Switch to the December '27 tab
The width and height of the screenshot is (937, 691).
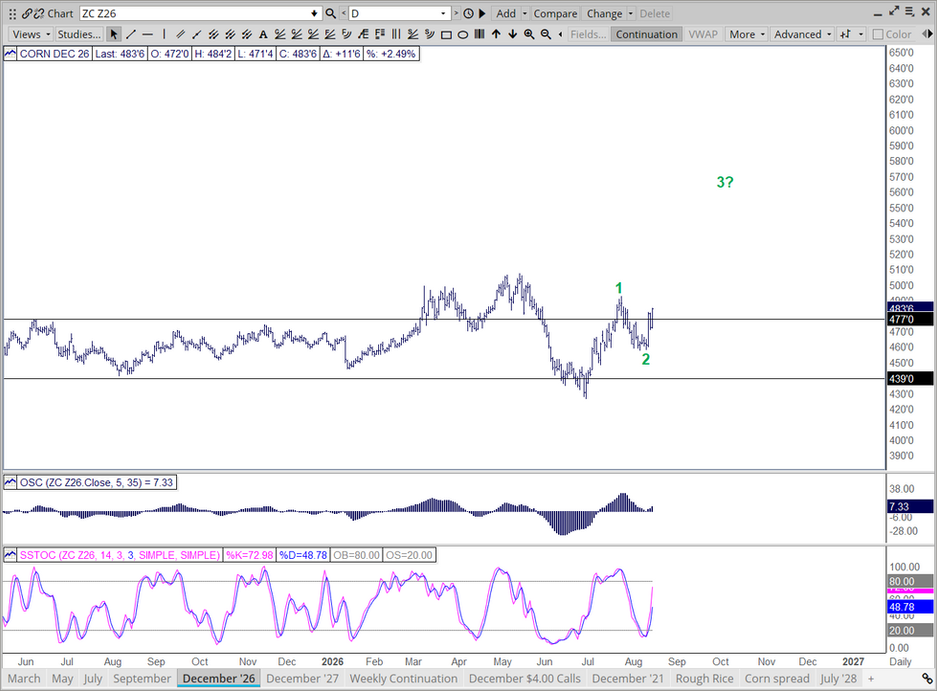pos(302,678)
